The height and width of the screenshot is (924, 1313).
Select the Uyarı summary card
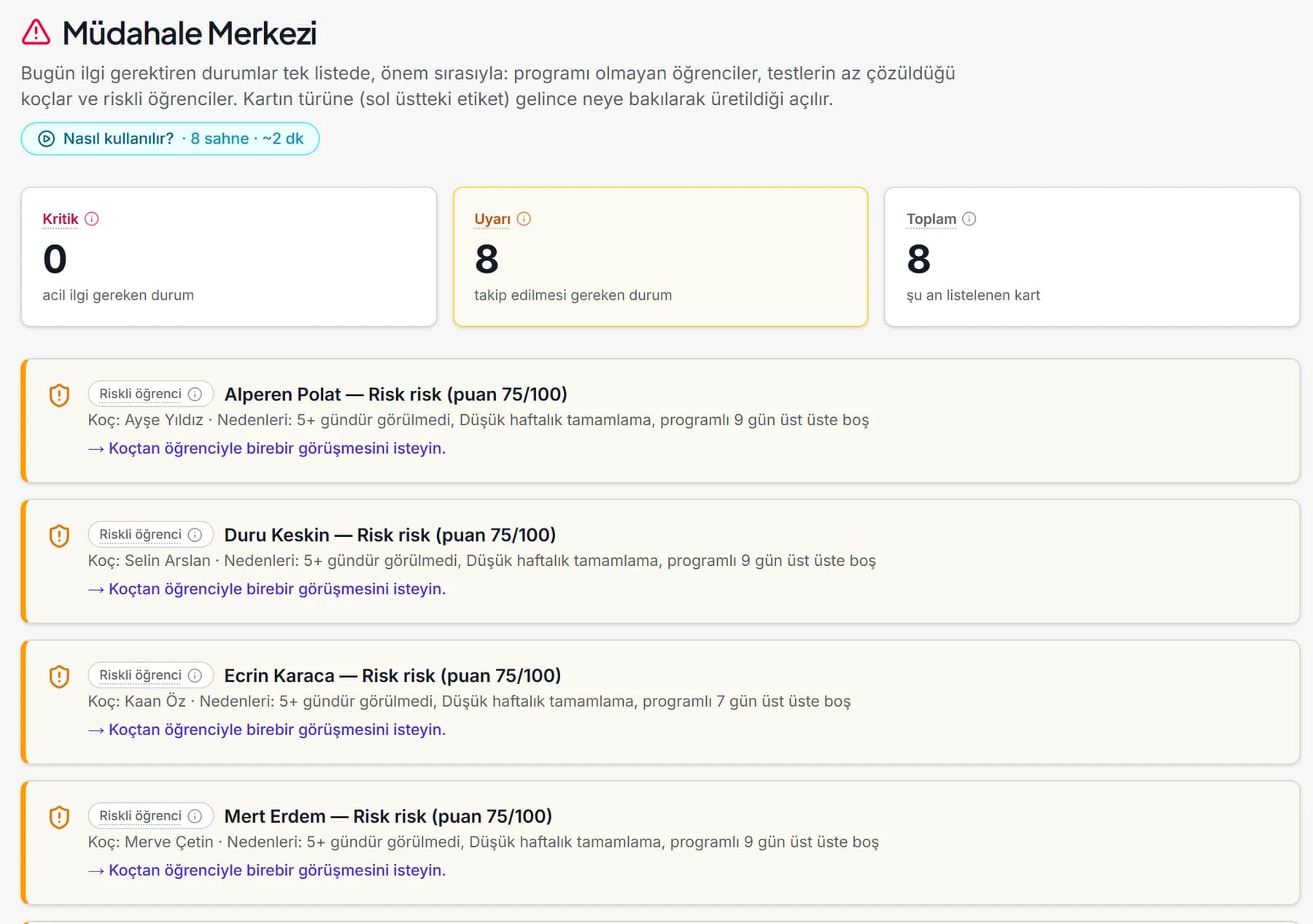pos(660,257)
